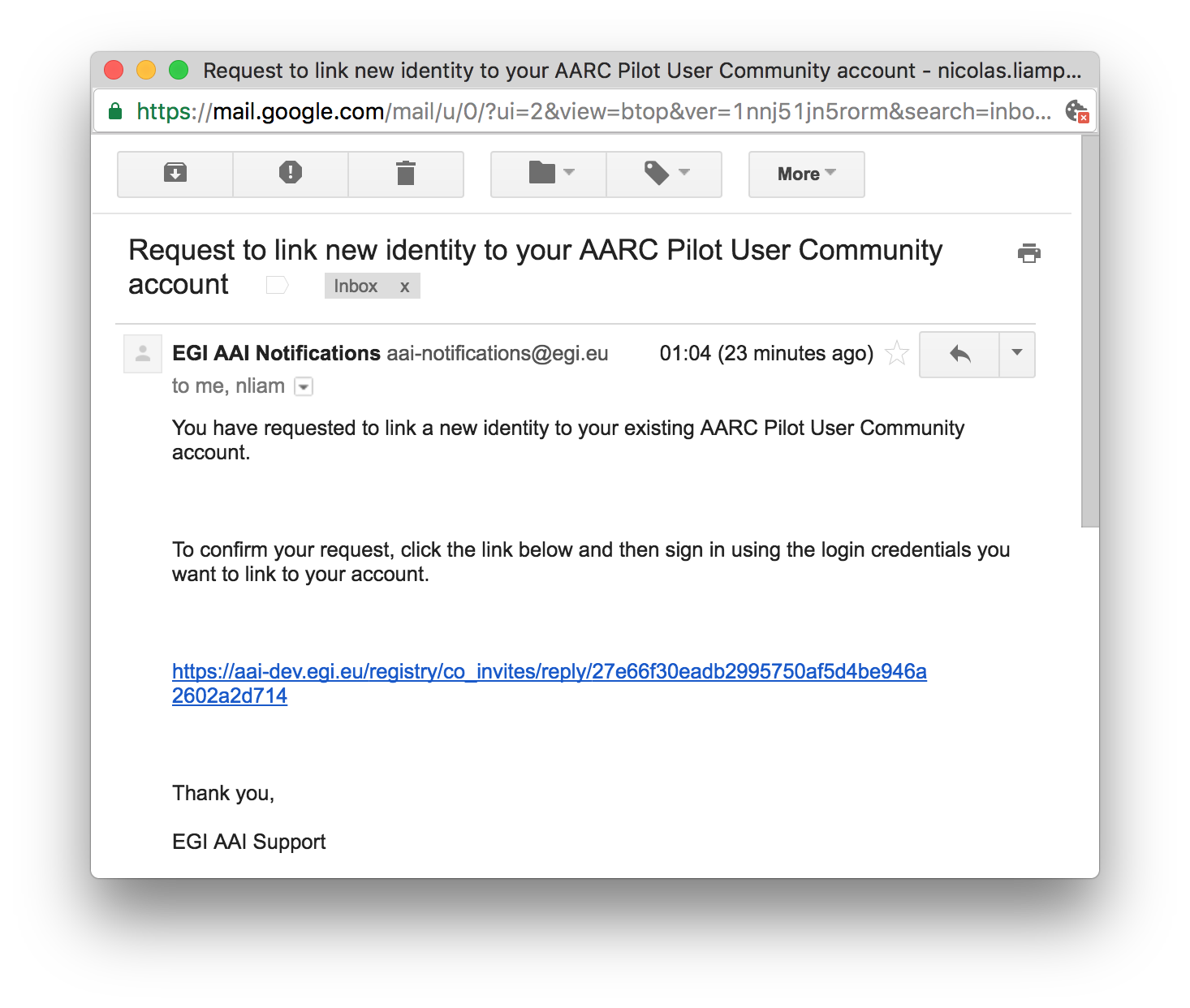Select the mail.google.com URL address field
The image size is (1190, 1008).
point(593,111)
